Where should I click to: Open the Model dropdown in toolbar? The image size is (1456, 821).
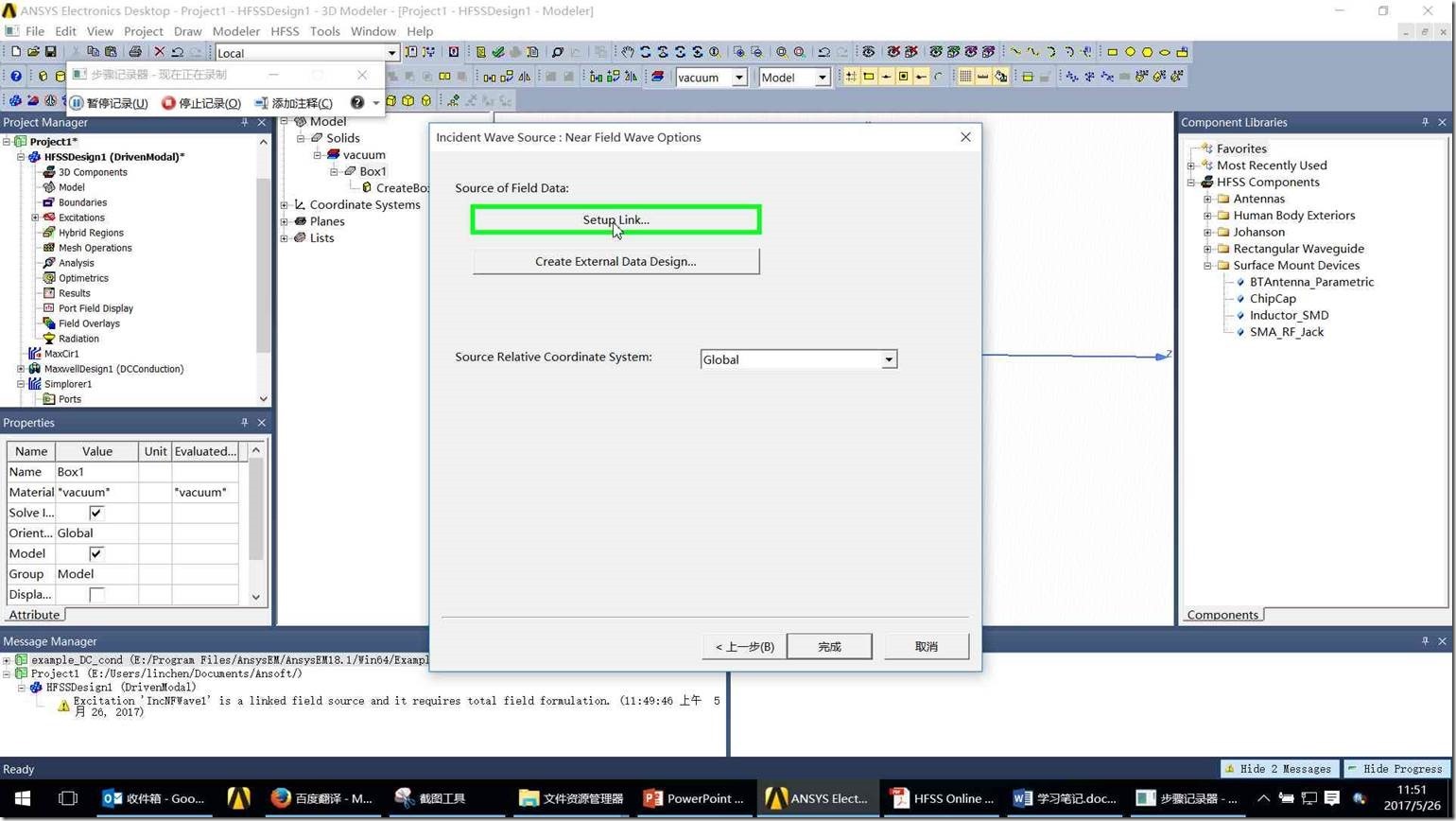[x=822, y=78]
